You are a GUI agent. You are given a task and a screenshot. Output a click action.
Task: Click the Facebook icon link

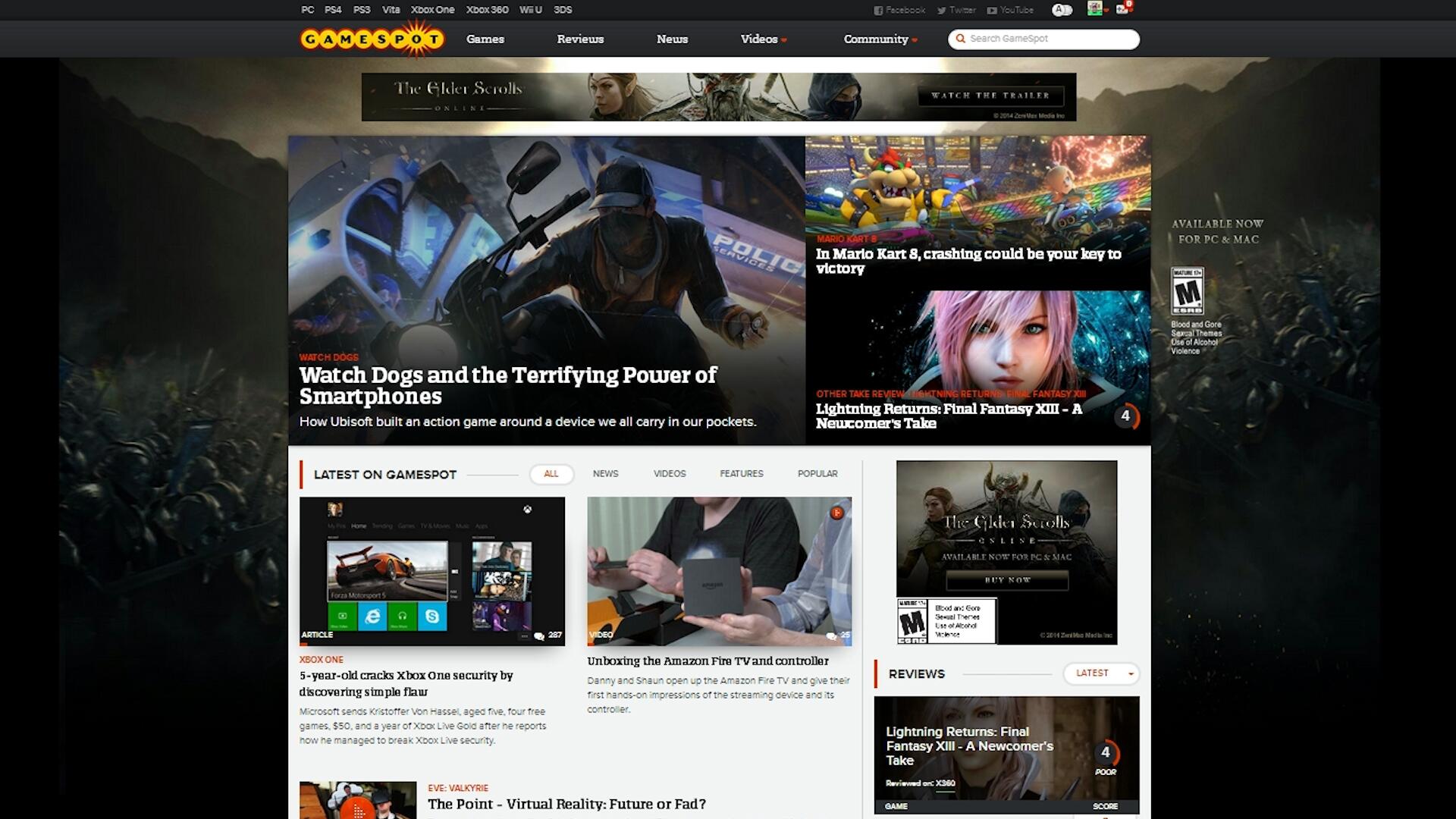tap(878, 11)
